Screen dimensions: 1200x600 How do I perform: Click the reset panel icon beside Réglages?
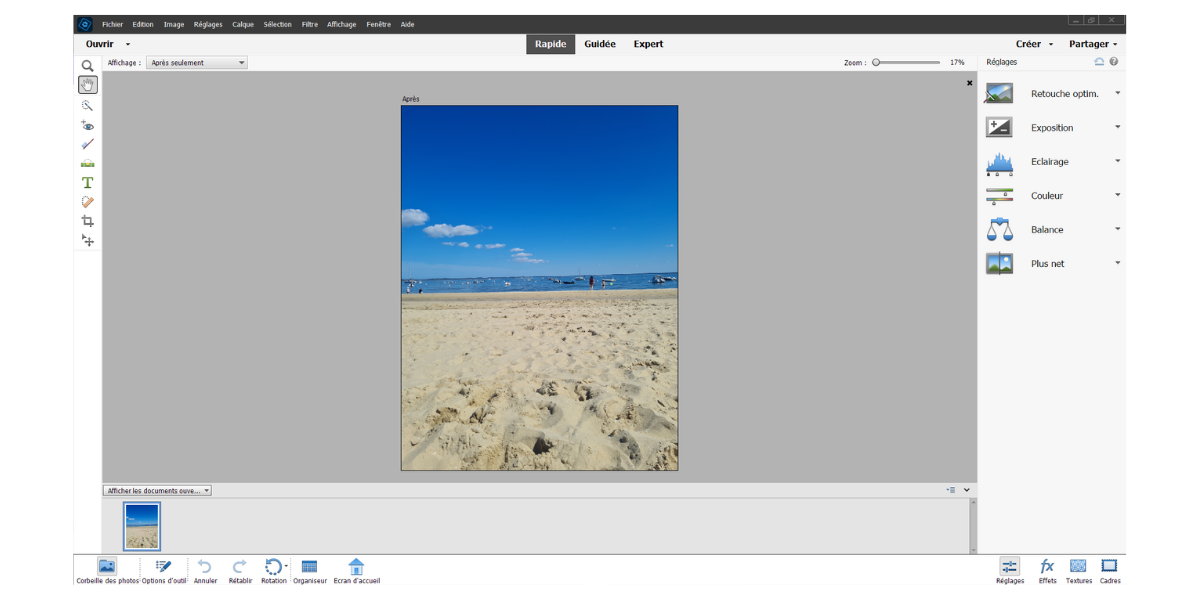[x=1099, y=62]
